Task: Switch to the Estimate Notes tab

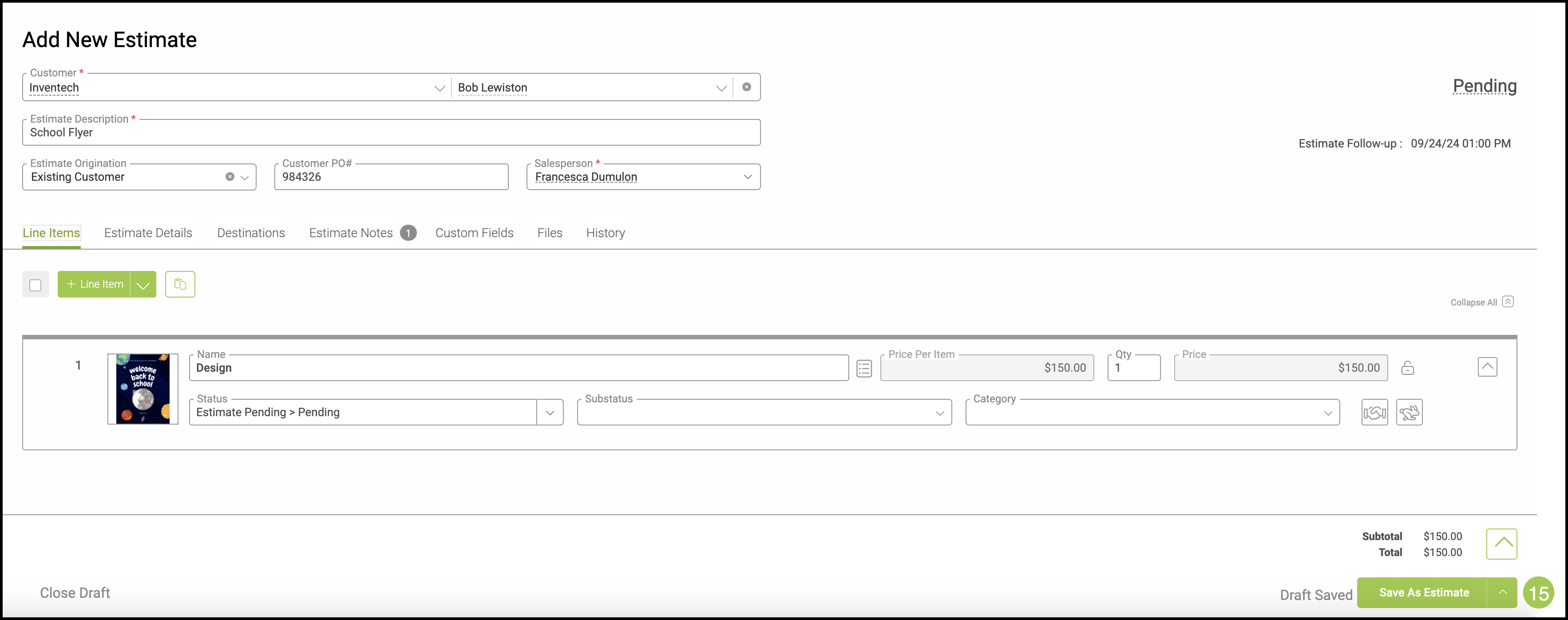Action: [351, 233]
